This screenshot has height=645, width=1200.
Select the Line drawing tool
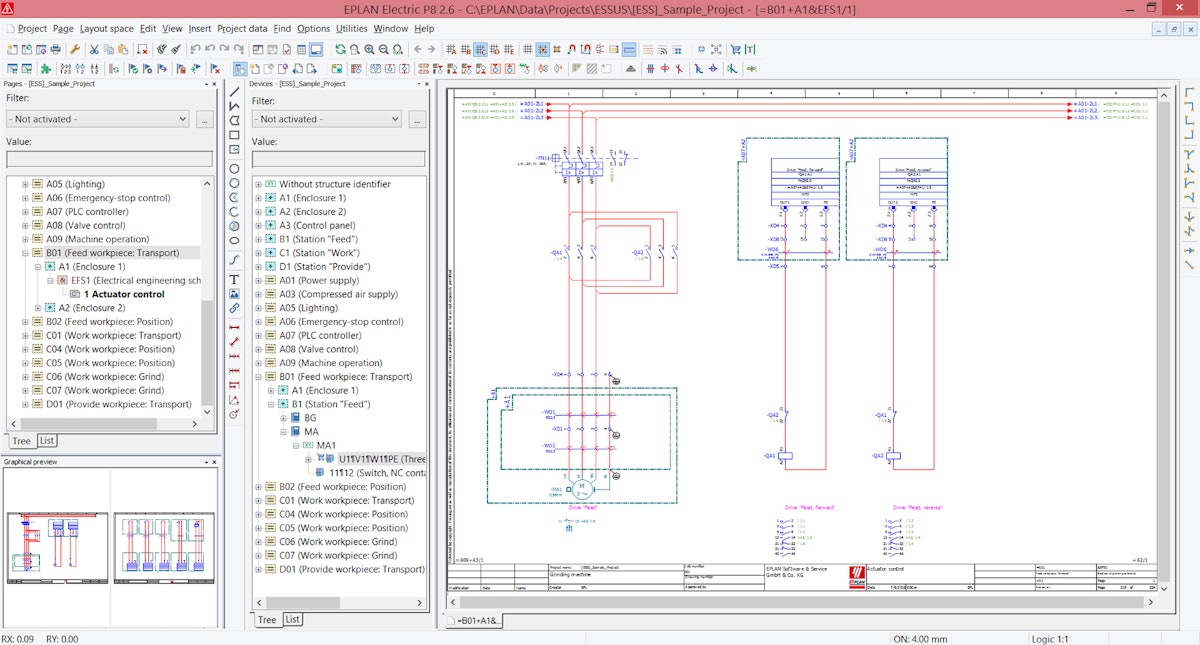tap(235, 92)
